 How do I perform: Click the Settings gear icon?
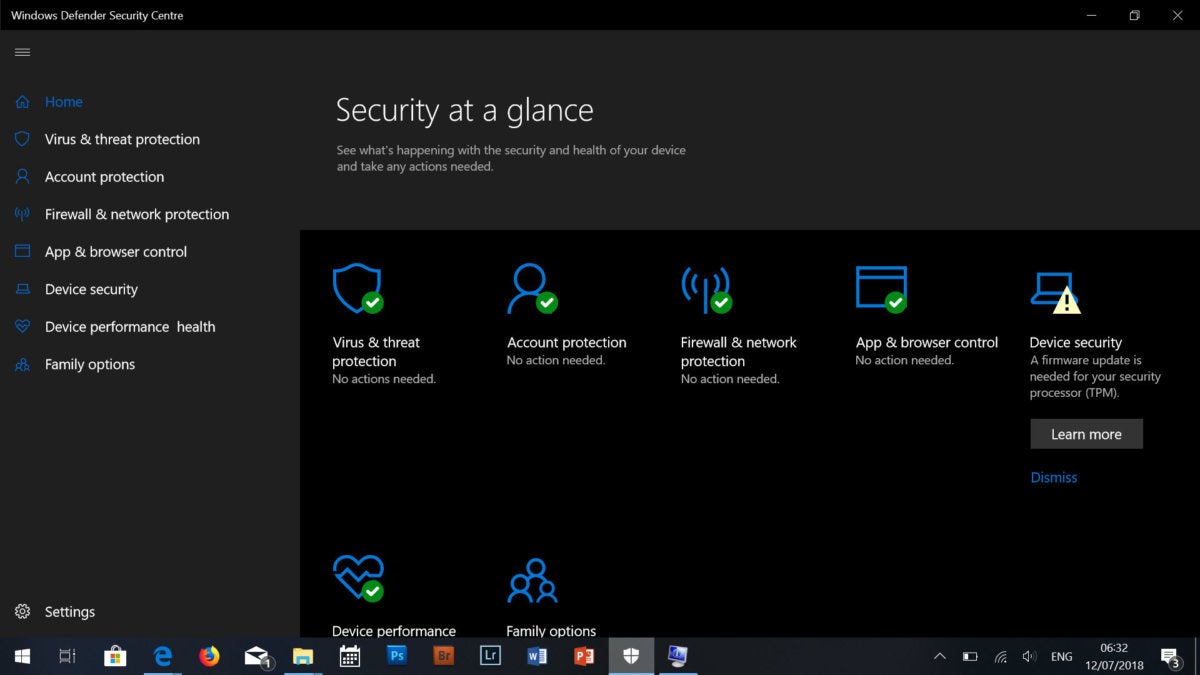pyautogui.click(x=22, y=612)
